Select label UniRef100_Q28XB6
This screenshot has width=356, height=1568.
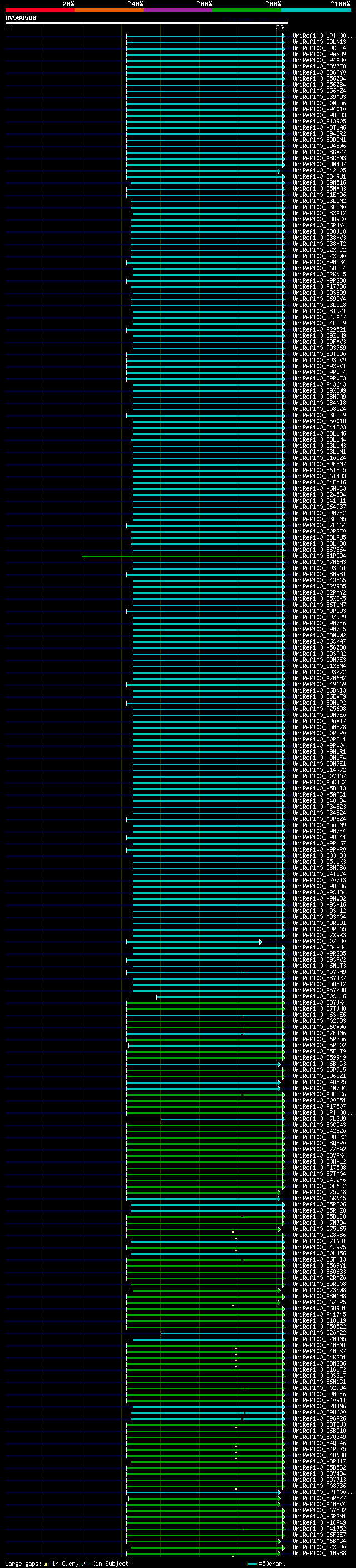point(319,1235)
